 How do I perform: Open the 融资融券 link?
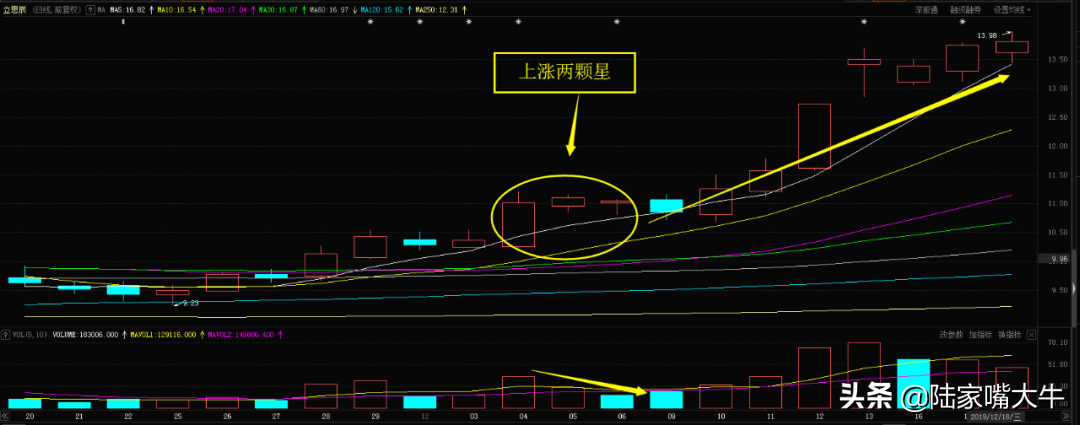pos(966,10)
